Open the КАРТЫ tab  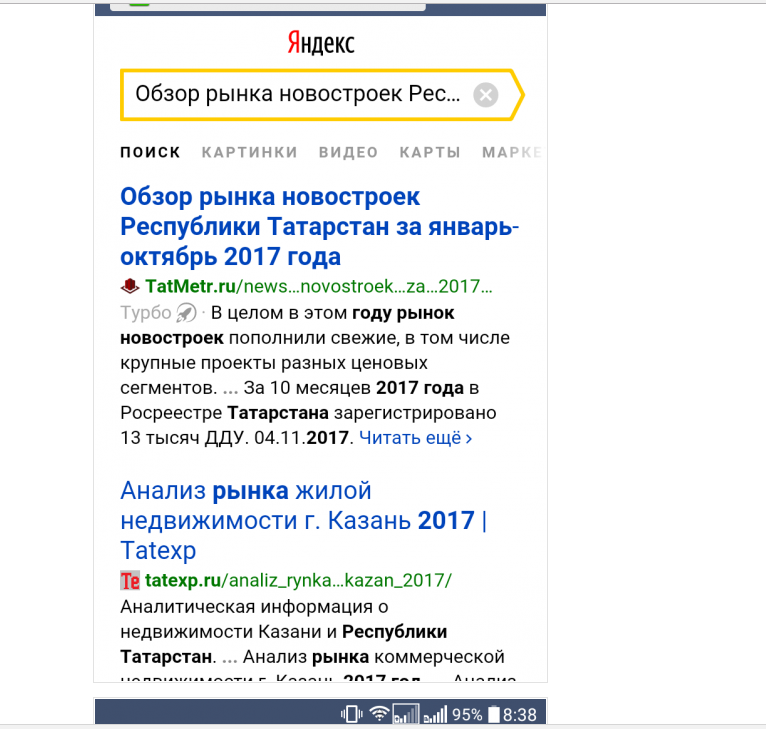[430, 152]
